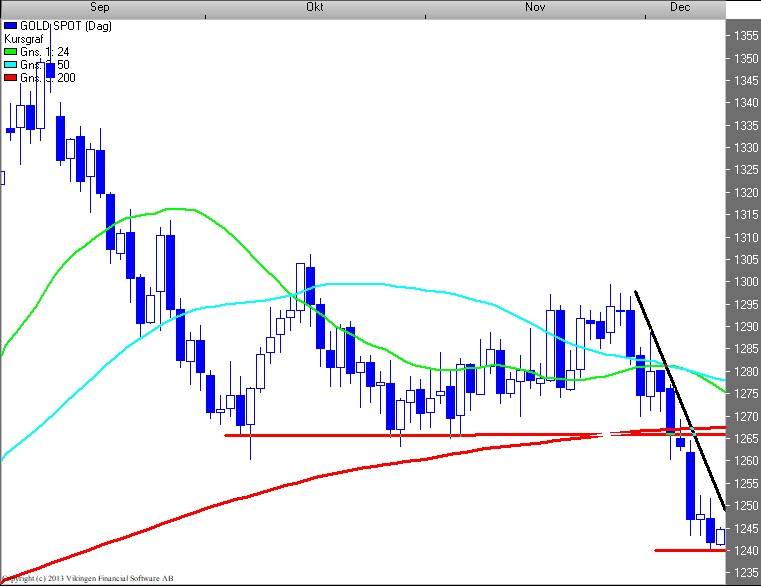
Task: Click the 1325 price axis label
Action: click(x=745, y=170)
